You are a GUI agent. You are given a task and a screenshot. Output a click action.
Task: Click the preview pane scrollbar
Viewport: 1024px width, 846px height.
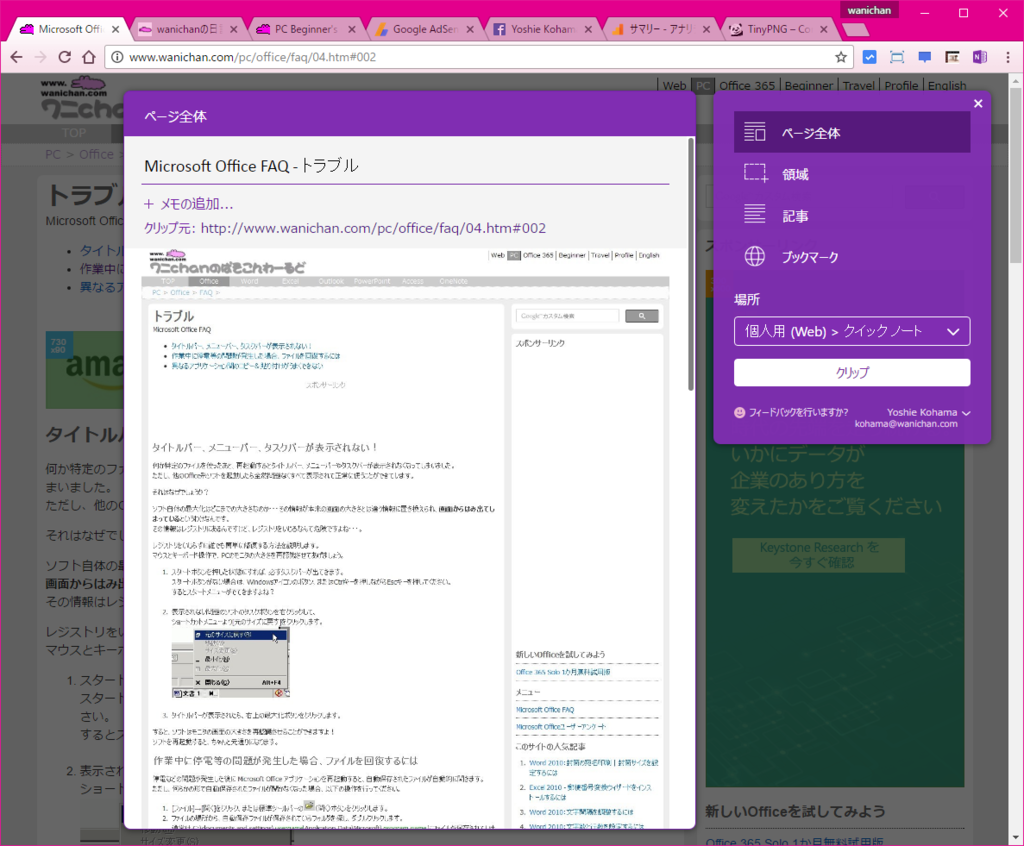tap(690, 264)
